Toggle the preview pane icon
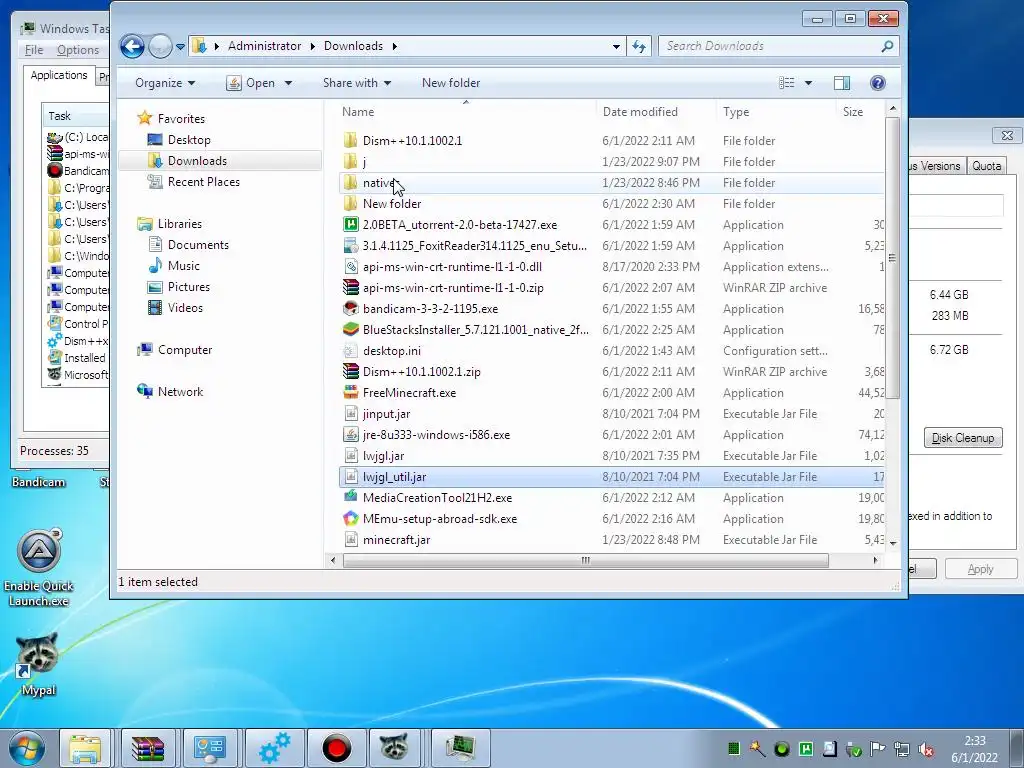Viewport: 1024px width, 768px height. click(842, 83)
